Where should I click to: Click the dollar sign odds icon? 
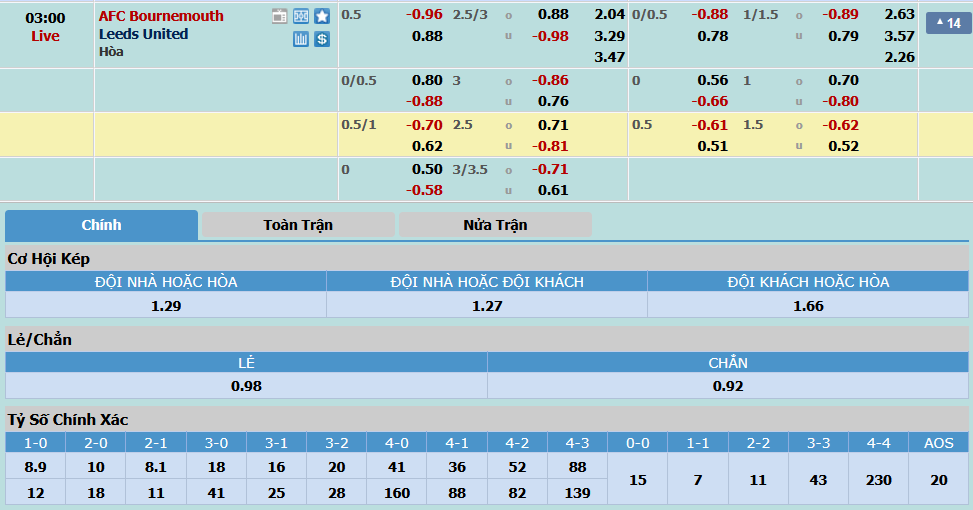[321, 39]
